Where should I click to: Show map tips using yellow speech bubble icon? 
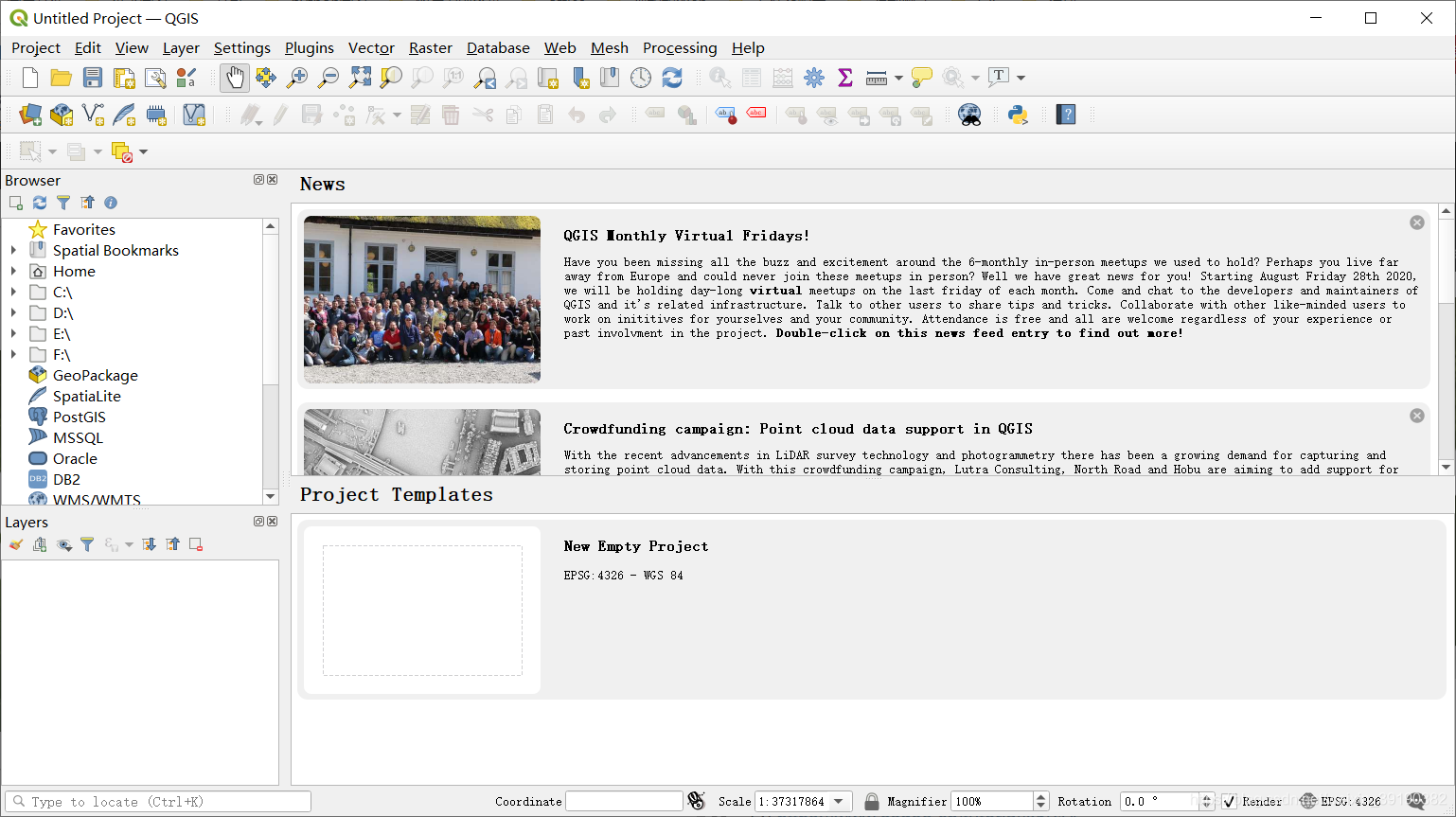tap(922, 78)
